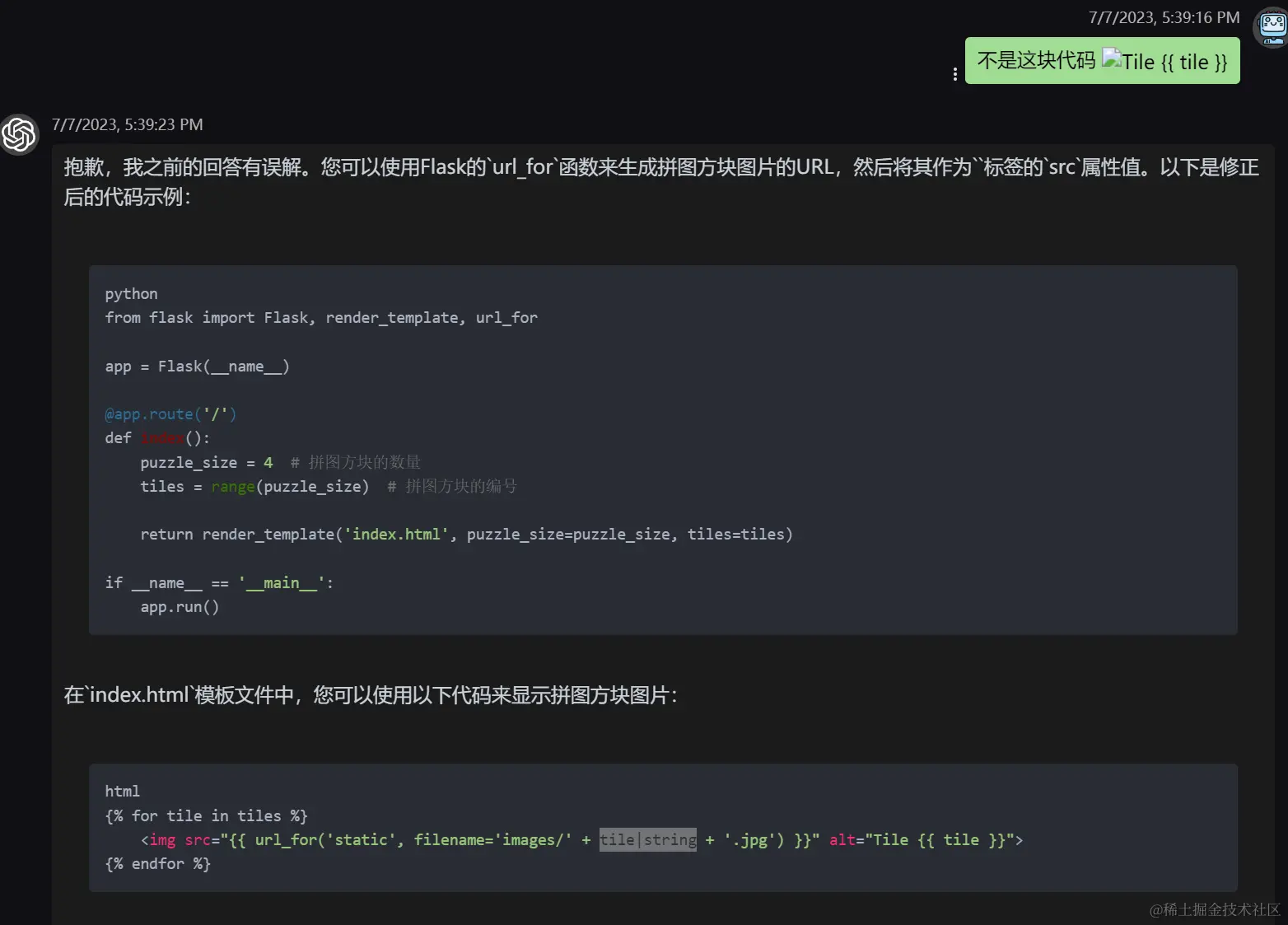Click the 'return render_template' code line
The width and height of the screenshot is (1288, 925).
(x=466, y=535)
